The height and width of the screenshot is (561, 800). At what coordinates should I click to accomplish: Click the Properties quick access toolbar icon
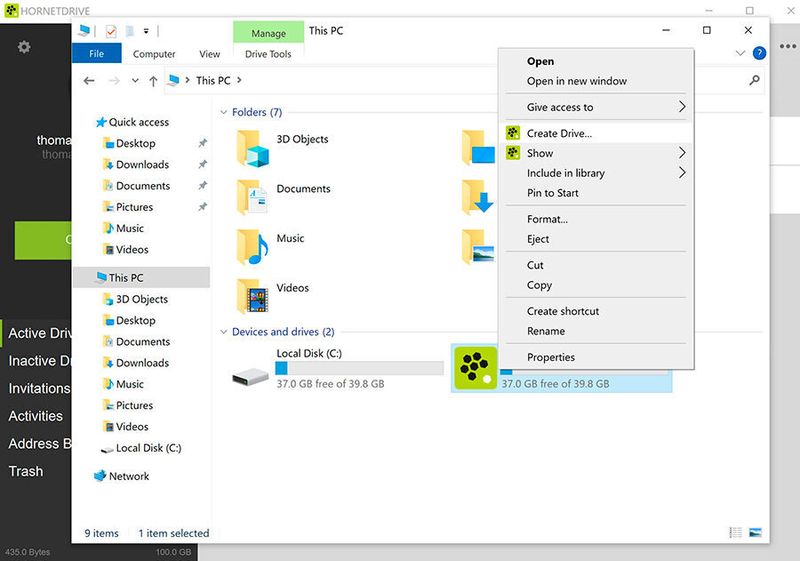click(111, 31)
